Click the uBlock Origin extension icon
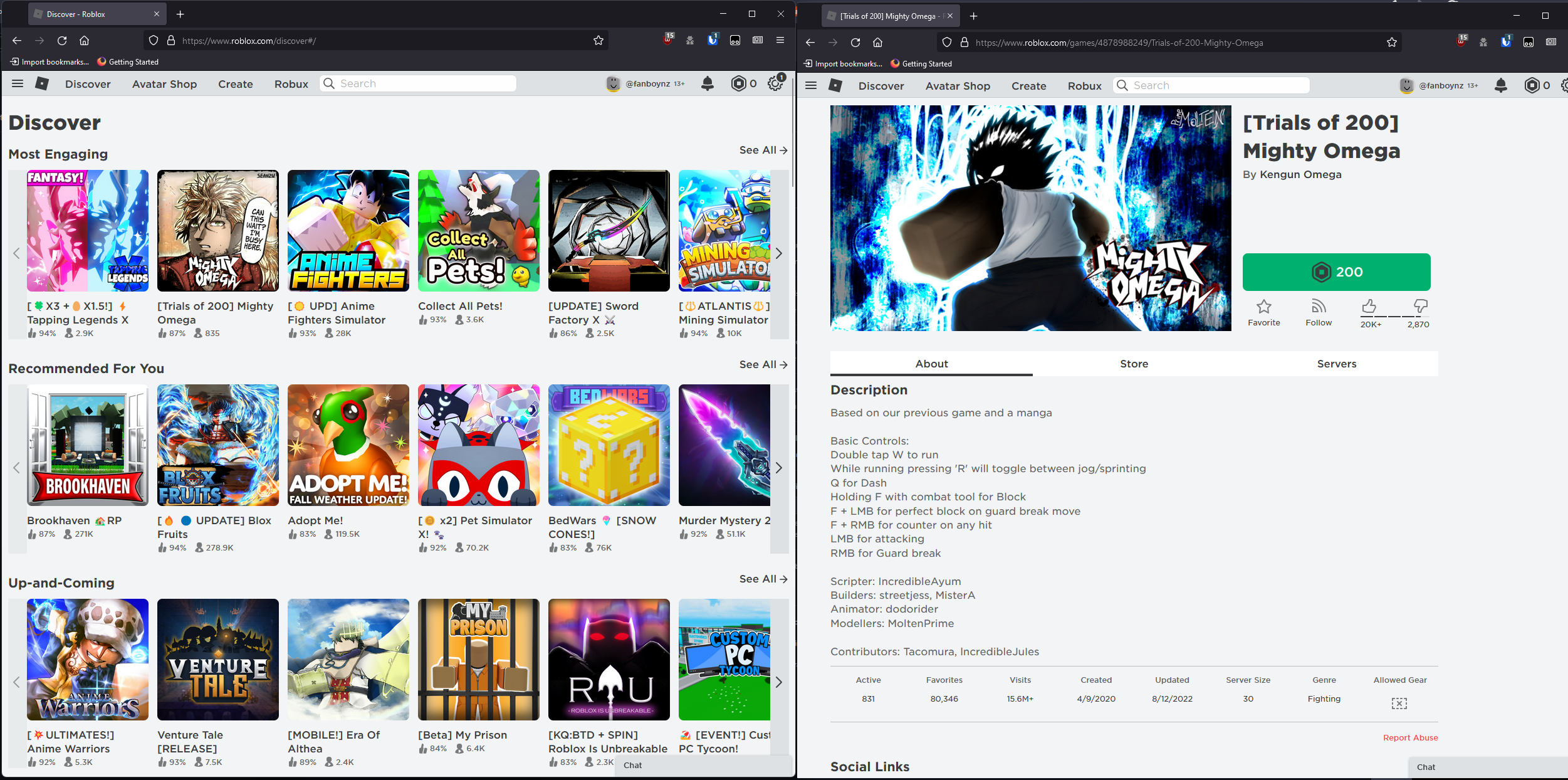 (x=666, y=40)
